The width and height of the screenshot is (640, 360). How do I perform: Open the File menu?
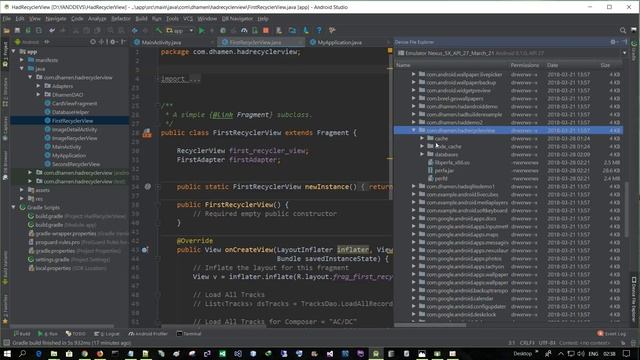click(7, 19)
